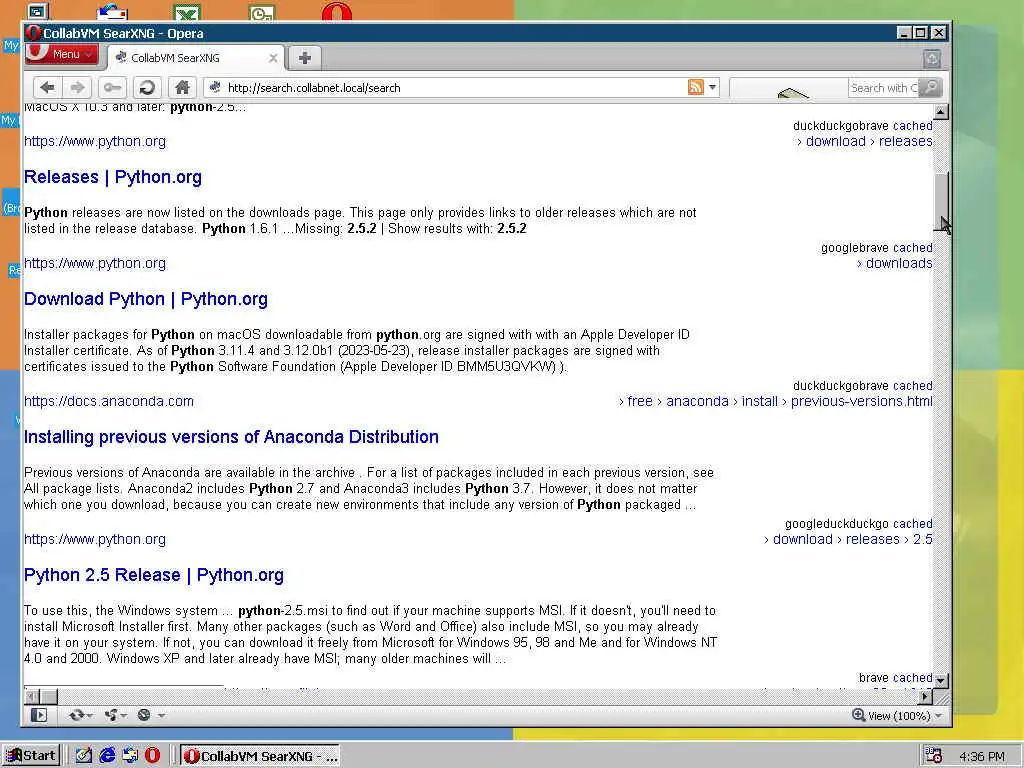The width and height of the screenshot is (1024, 768).
Task: Click the CollabVM SearXNG taskbar button
Action: tap(261, 756)
